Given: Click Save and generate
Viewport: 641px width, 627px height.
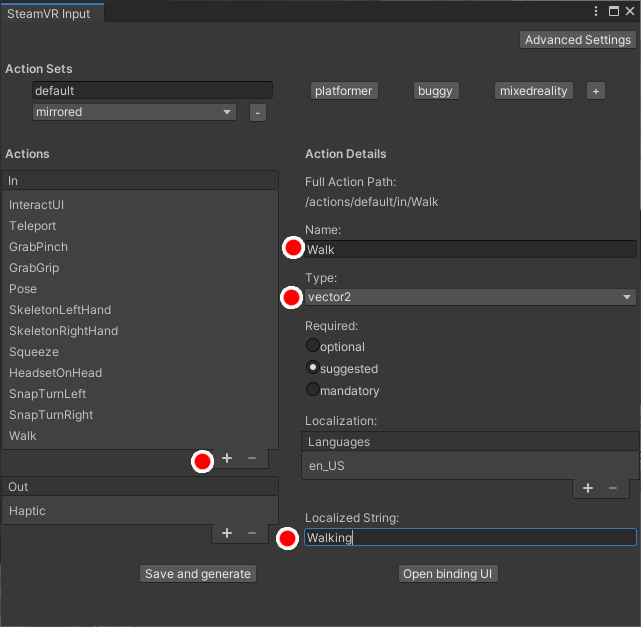Looking at the screenshot, I should click(198, 574).
